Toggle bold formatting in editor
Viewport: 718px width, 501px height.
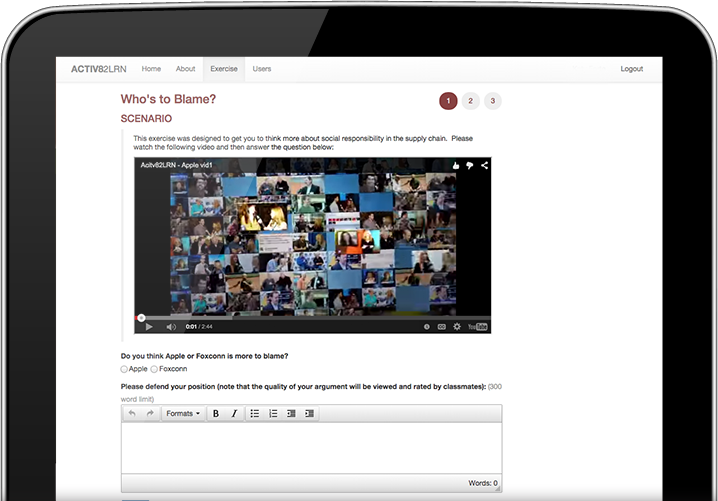[216, 413]
